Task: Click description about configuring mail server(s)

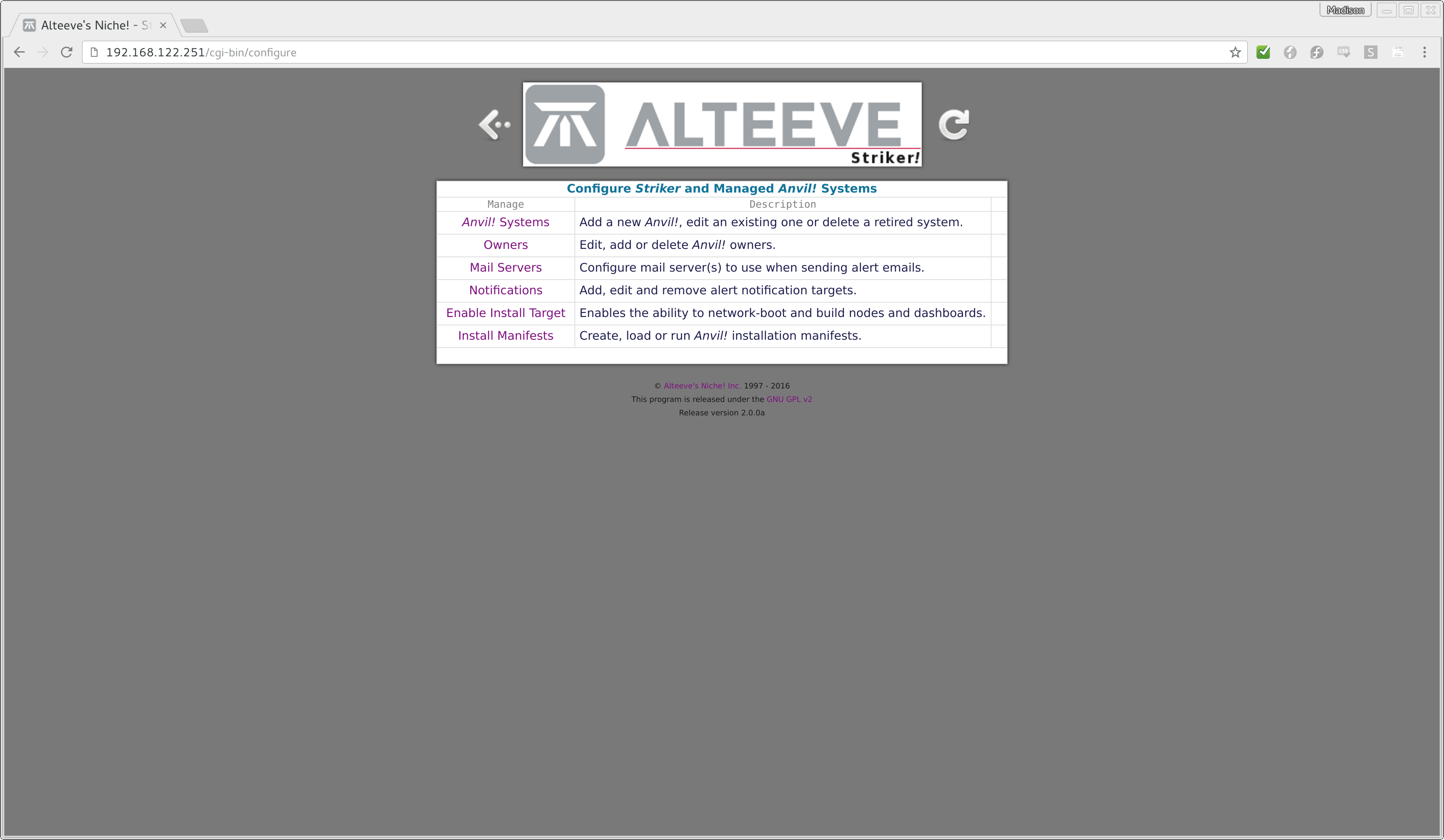Action: click(x=752, y=267)
